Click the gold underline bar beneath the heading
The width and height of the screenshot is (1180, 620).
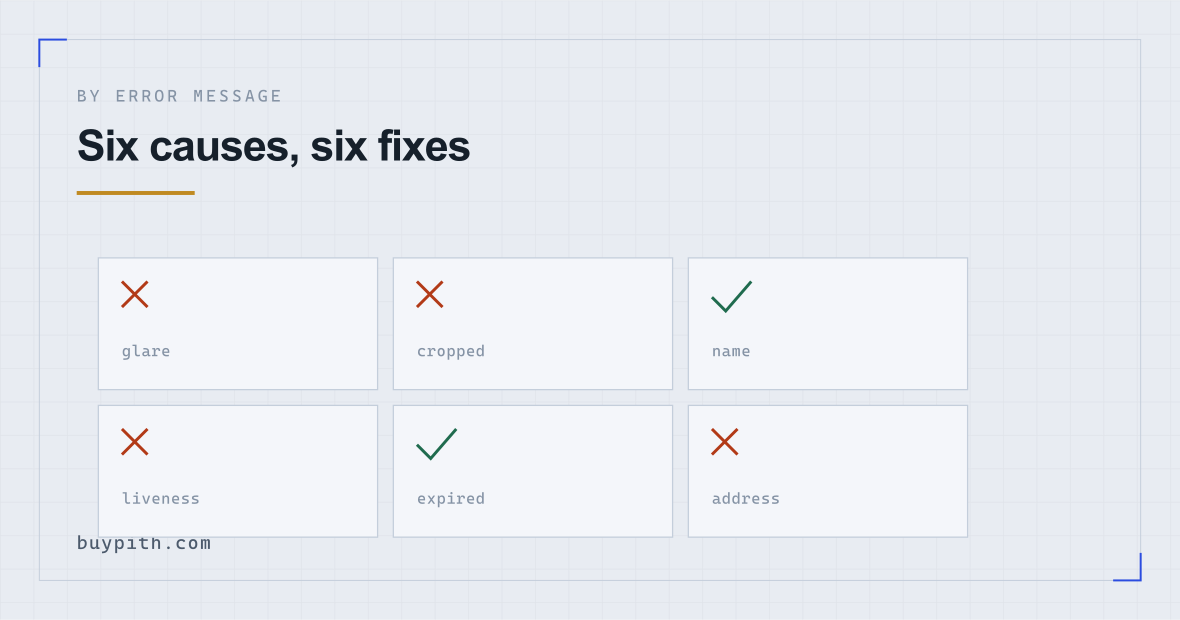[135, 193]
